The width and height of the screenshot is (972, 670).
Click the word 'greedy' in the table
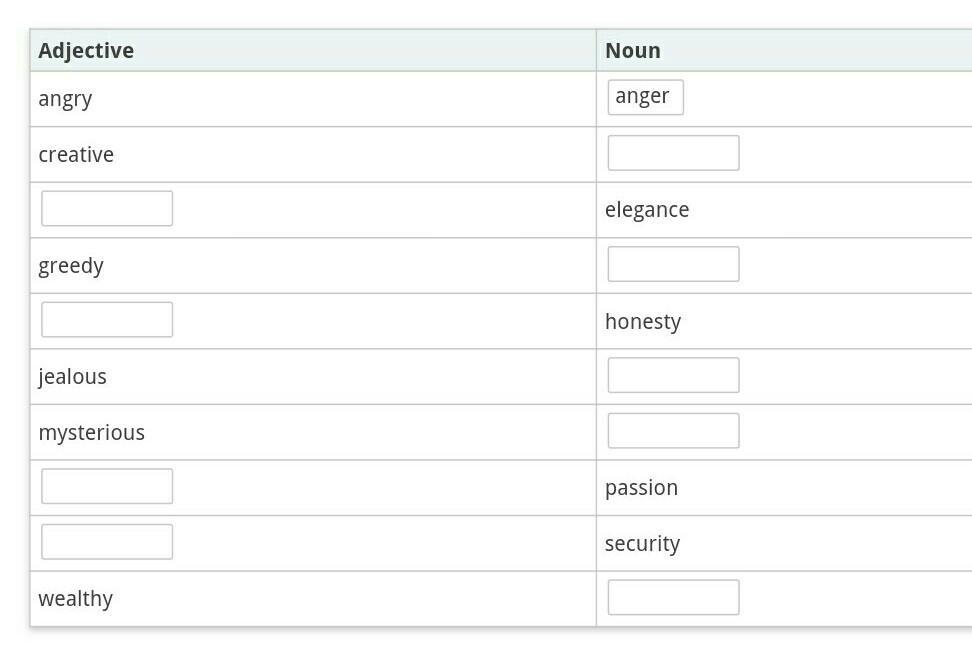71,266
